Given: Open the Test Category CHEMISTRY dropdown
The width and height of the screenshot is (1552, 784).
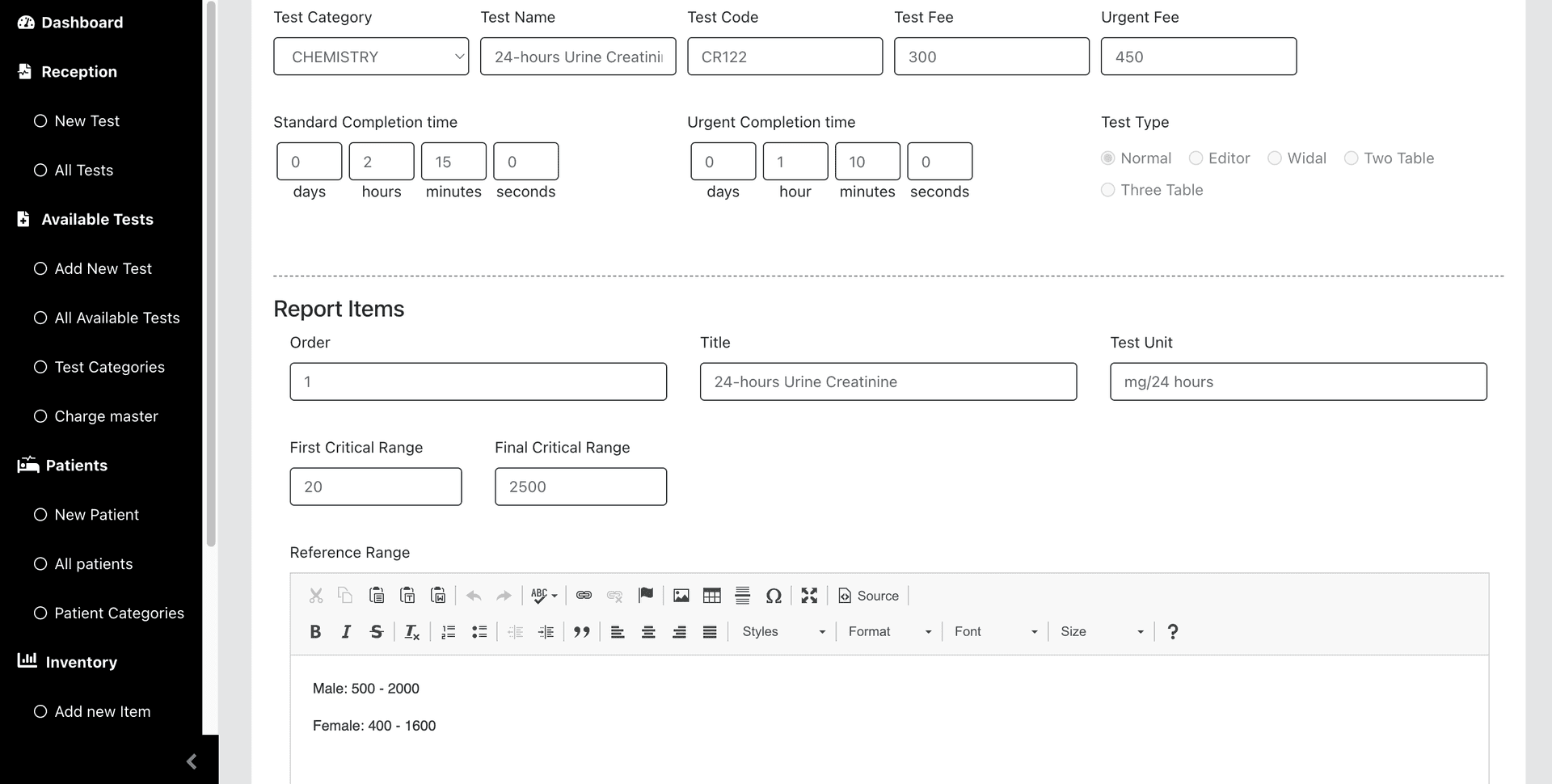Looking at the screenshot, I should point(371,57).
